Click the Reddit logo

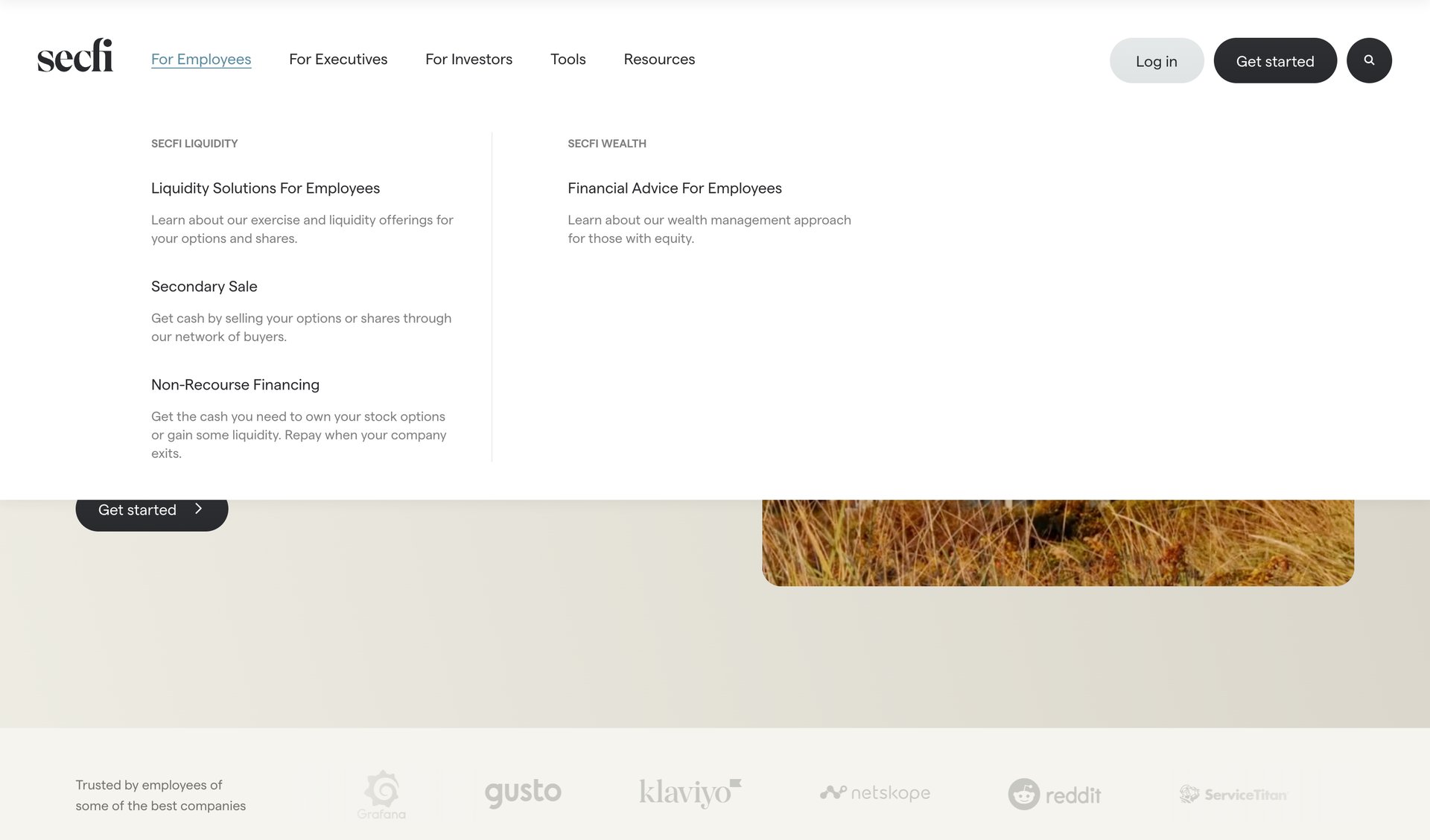[x=1055, y=794]
